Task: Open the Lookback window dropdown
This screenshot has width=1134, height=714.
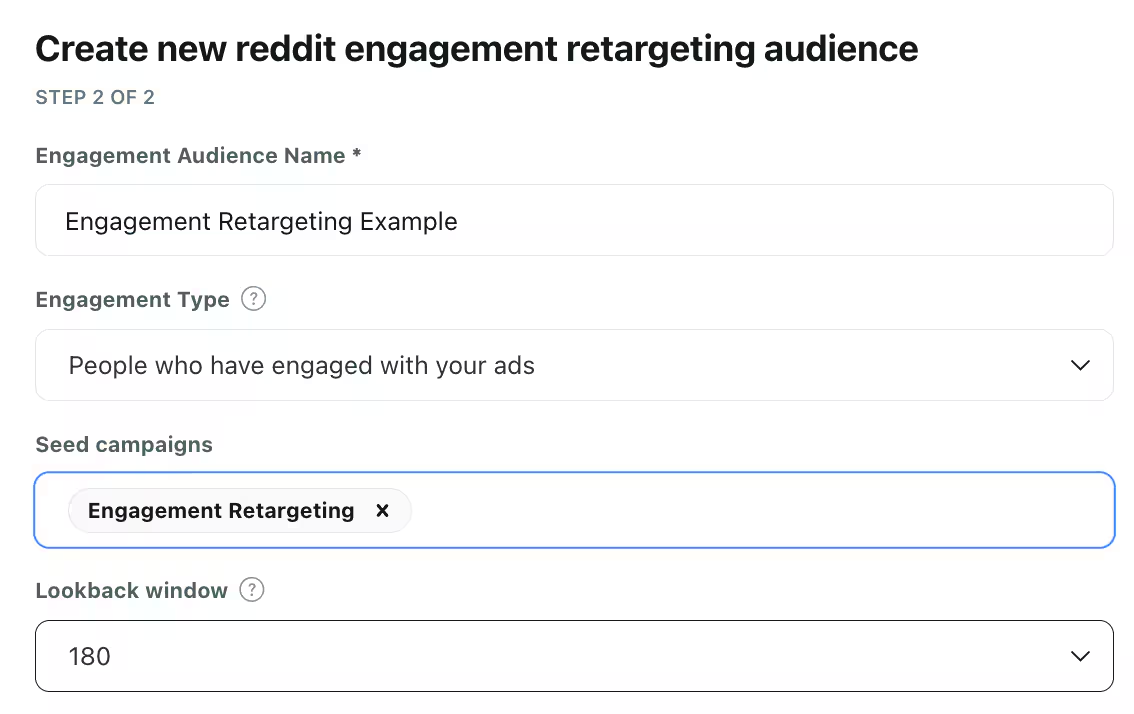Action: 574,656
